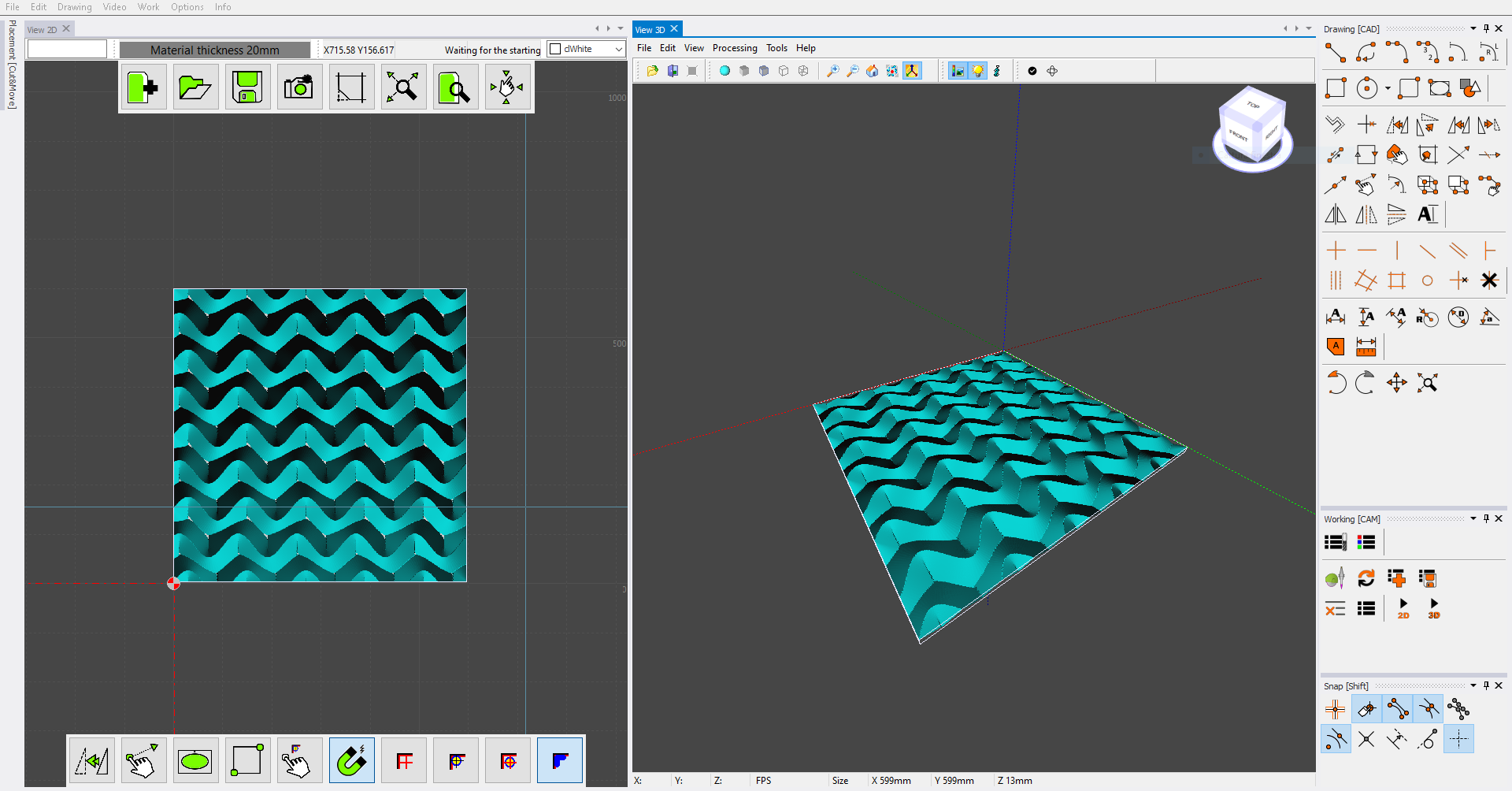Open Working [CAM] panel options arrow
This screenshot has width=1512, height=791.
point(1473,518)
